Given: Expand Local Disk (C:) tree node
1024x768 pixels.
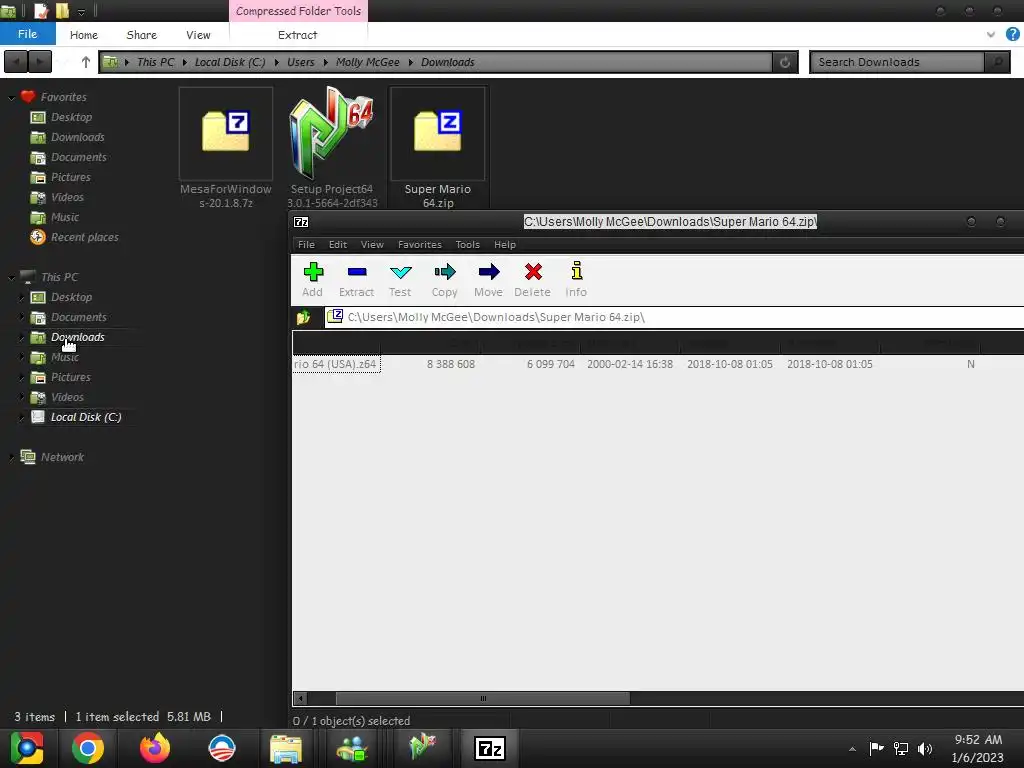Looking at the screenshot, I should pos(22,417).
